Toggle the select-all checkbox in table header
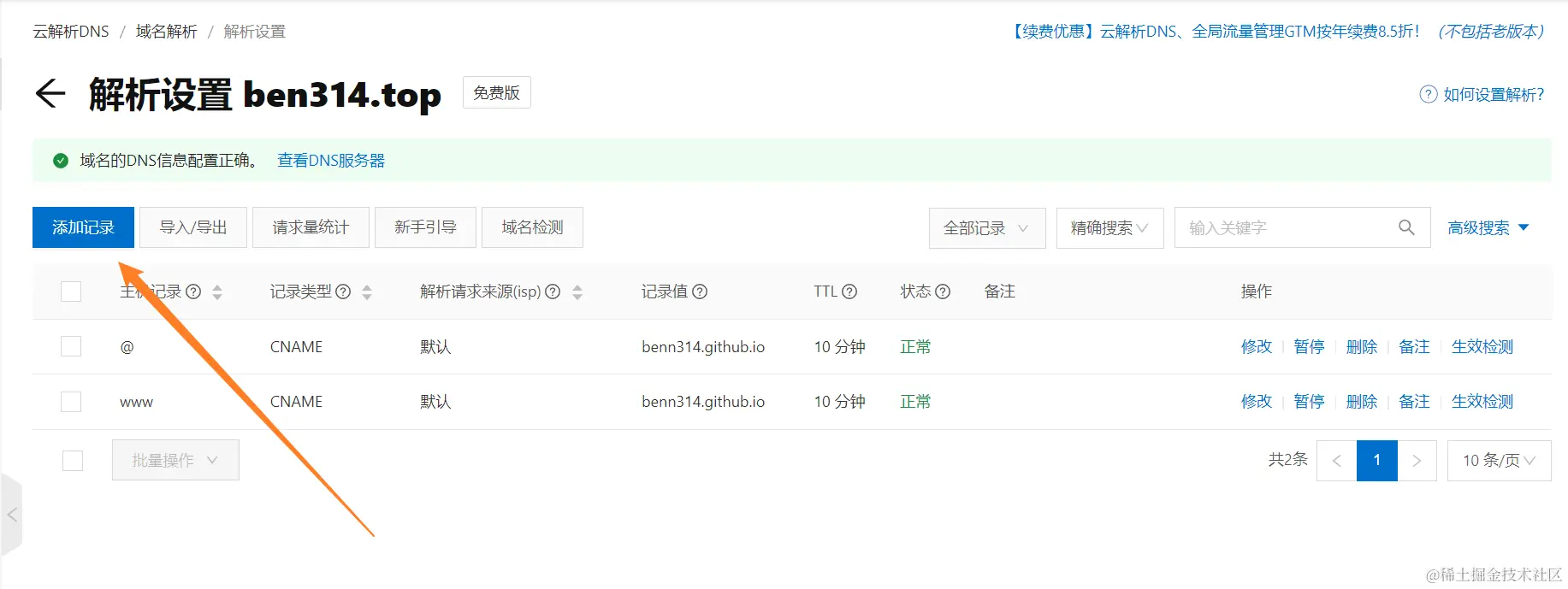This screenshot has height=589, width=1568. (71, 292)
